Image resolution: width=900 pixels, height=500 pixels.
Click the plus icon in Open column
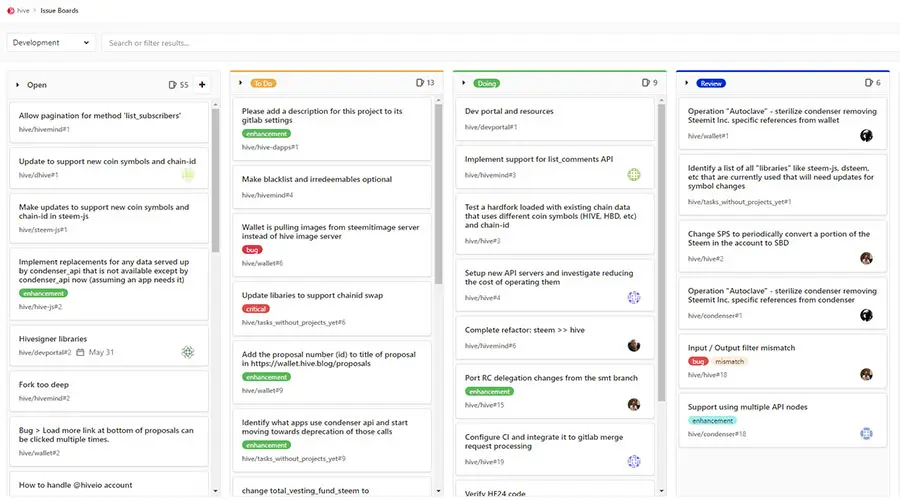pyautogui.click(x=202, y=85)
